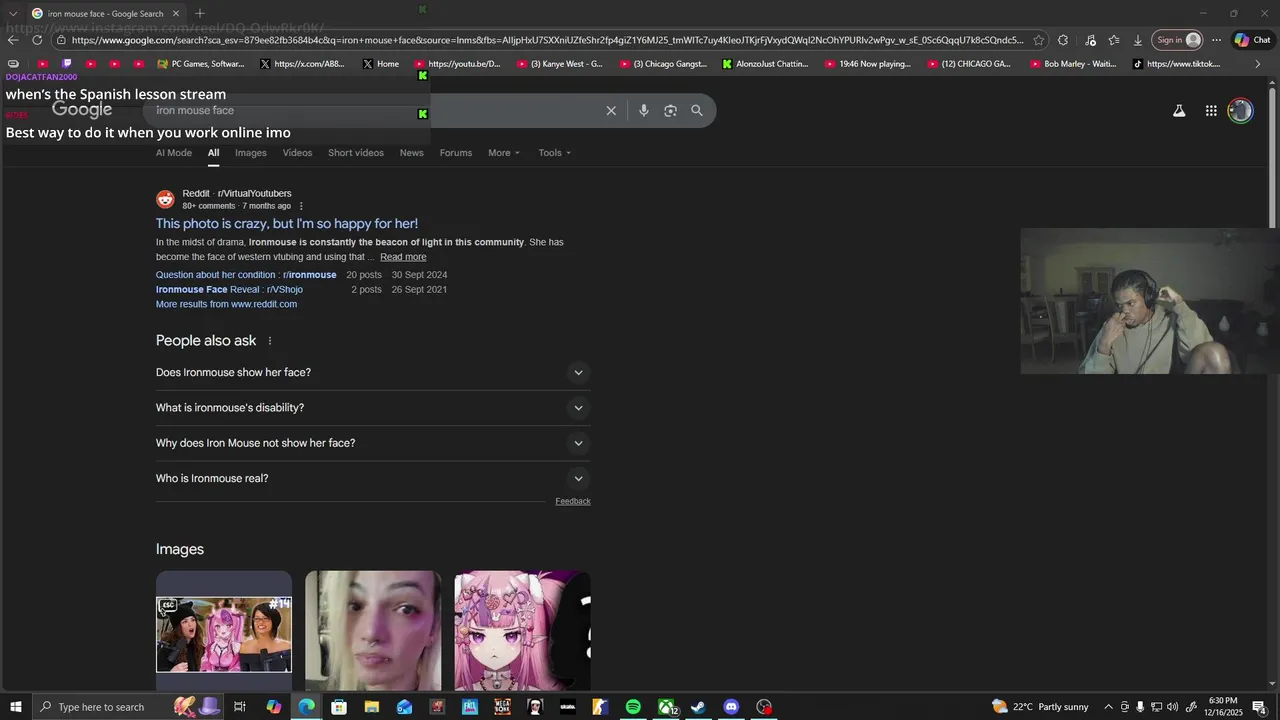The width and height of the screenshot is (1280, 720).
Task: Select the All results tab
Action: point(213,153)
